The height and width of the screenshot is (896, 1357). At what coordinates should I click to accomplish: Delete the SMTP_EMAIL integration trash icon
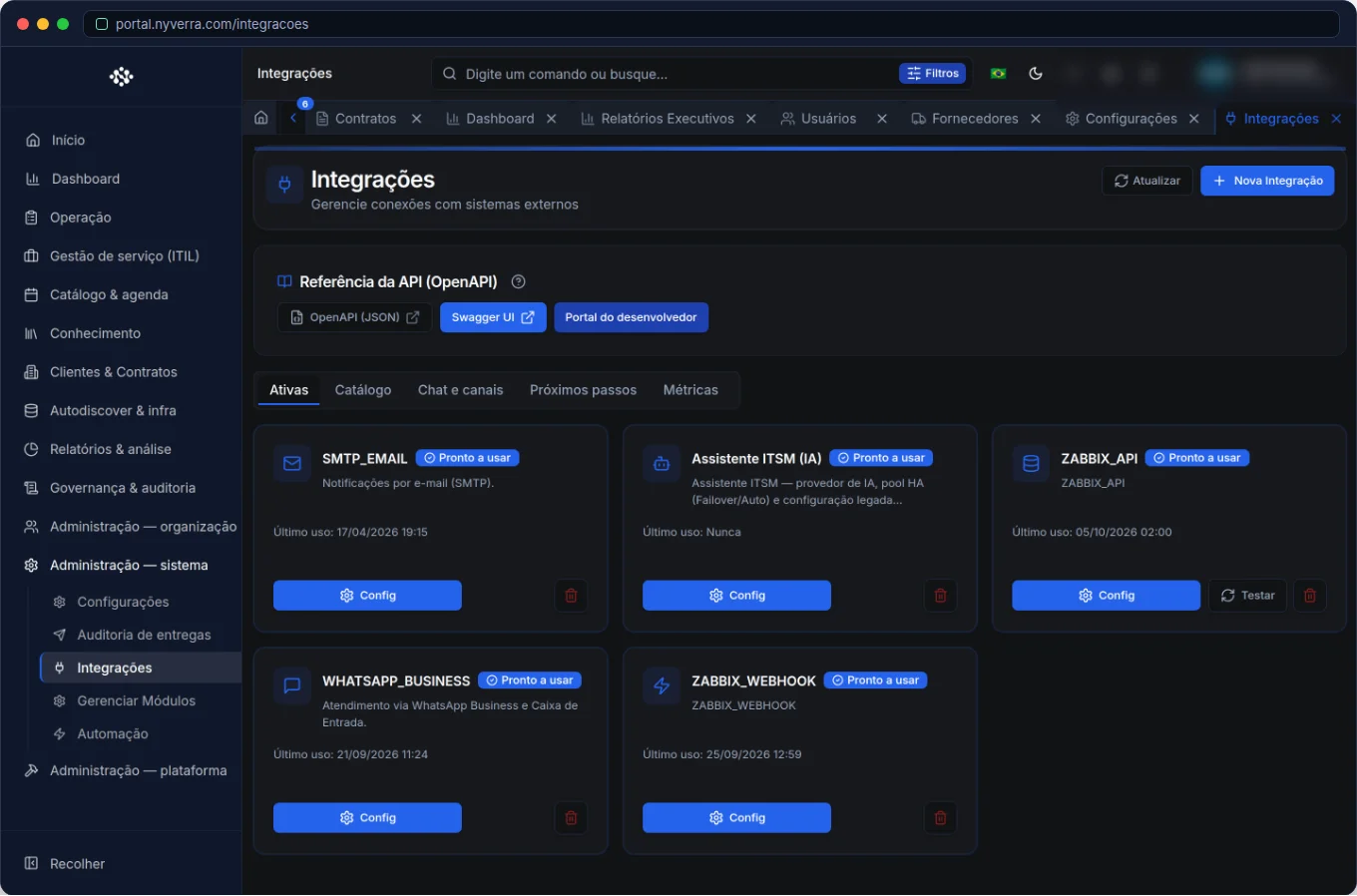[571, 596]
